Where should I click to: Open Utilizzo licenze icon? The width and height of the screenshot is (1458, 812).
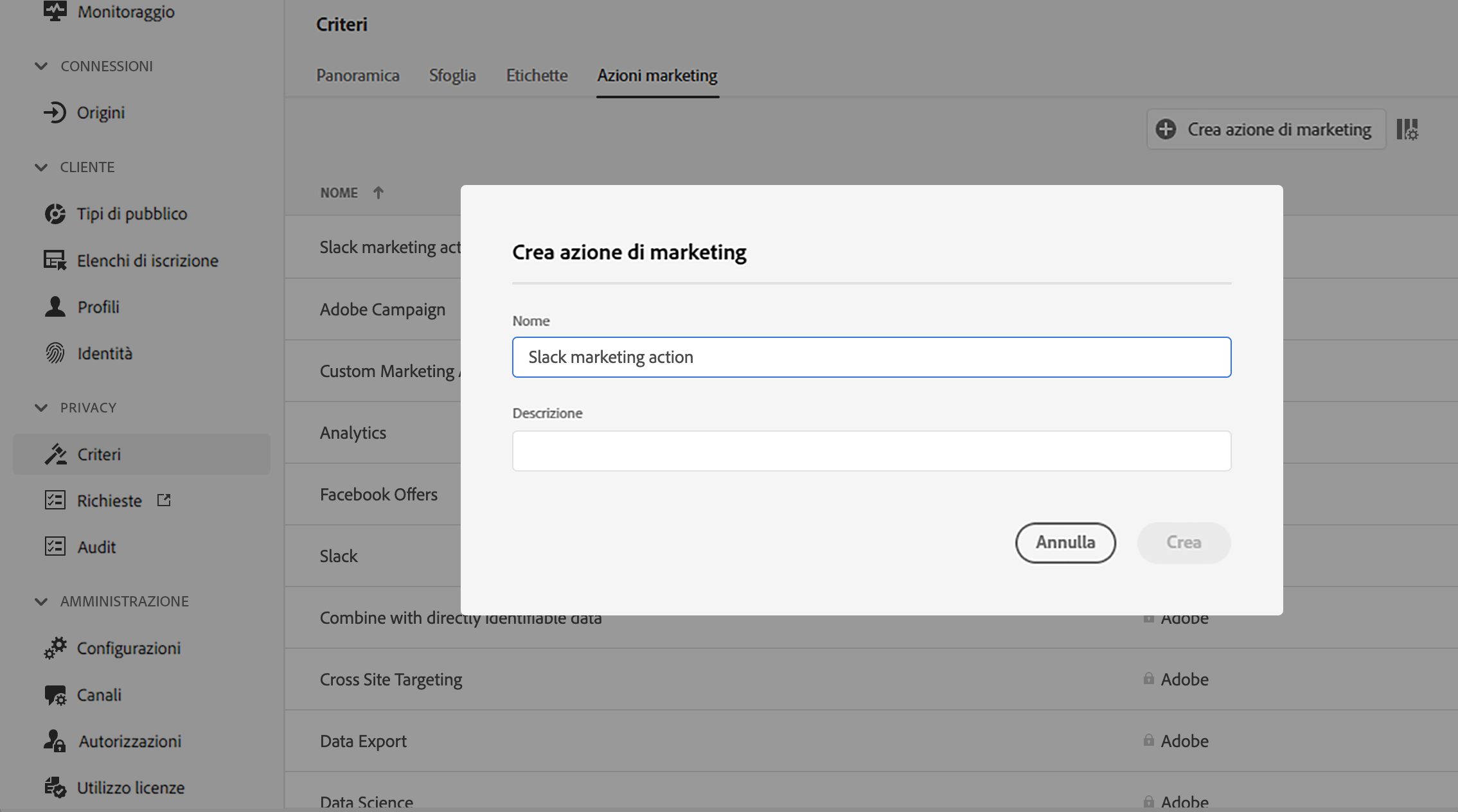(55, 788)
